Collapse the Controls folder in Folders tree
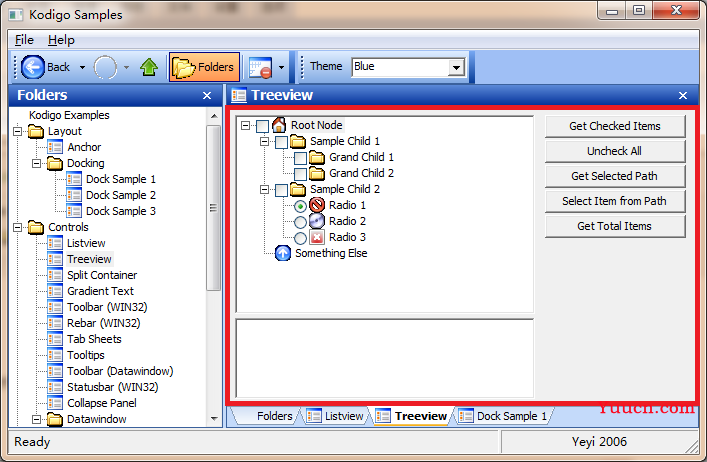Viewport: 707px width, 462px height. point(17,227)
